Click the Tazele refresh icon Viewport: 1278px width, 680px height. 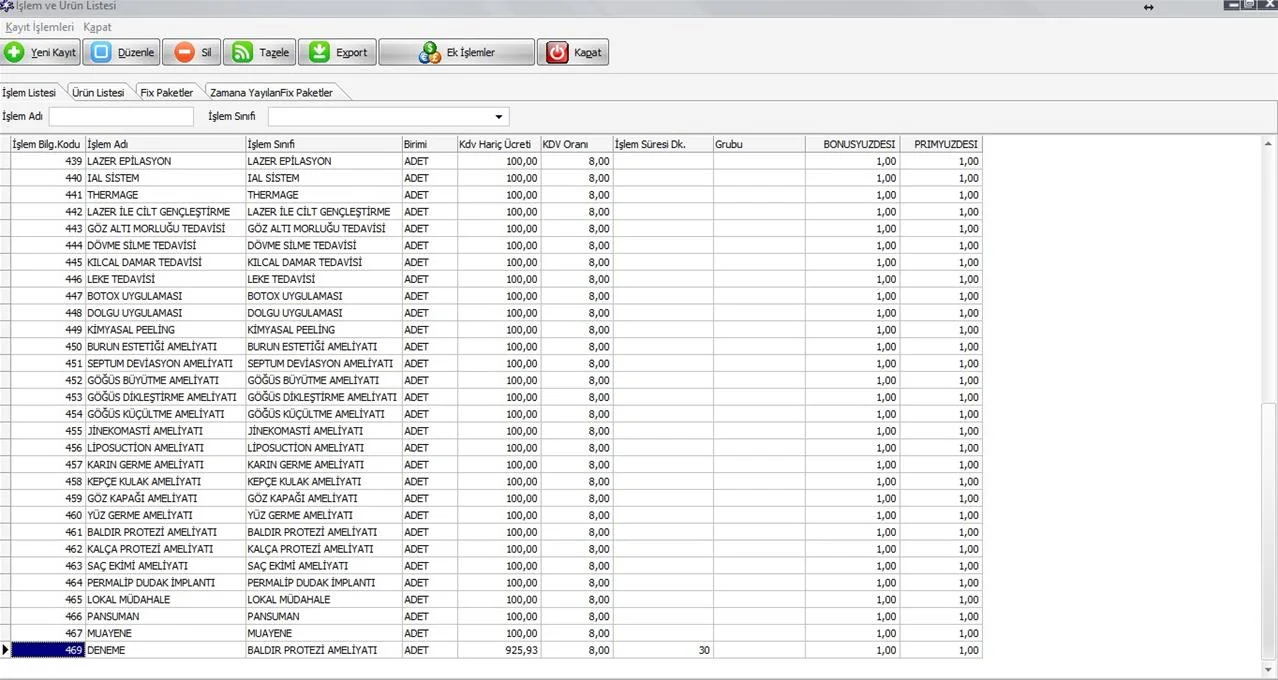pyautogui.click(x=242, y=52)
